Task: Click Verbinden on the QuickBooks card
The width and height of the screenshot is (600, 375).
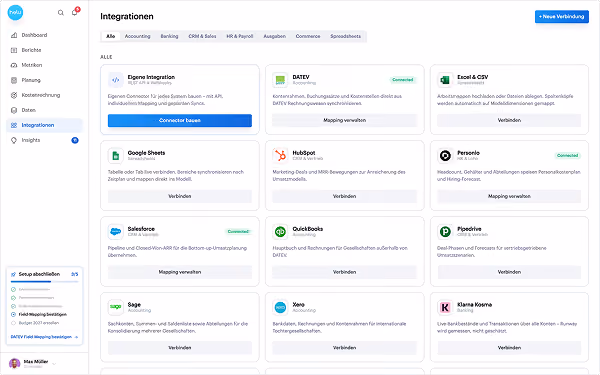Action: (x=344, y=272)
